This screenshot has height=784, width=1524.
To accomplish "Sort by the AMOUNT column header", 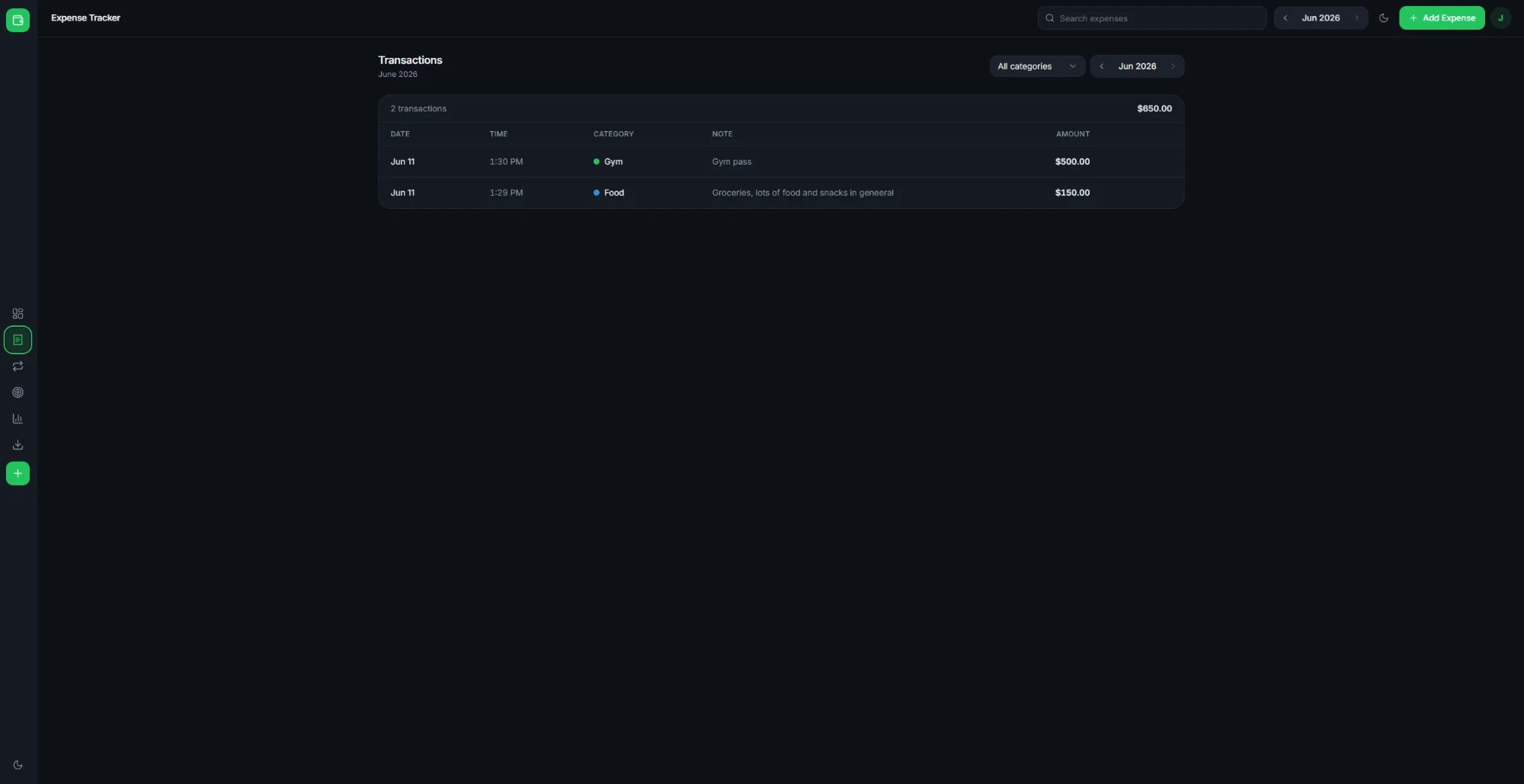I will [1073, 134].
